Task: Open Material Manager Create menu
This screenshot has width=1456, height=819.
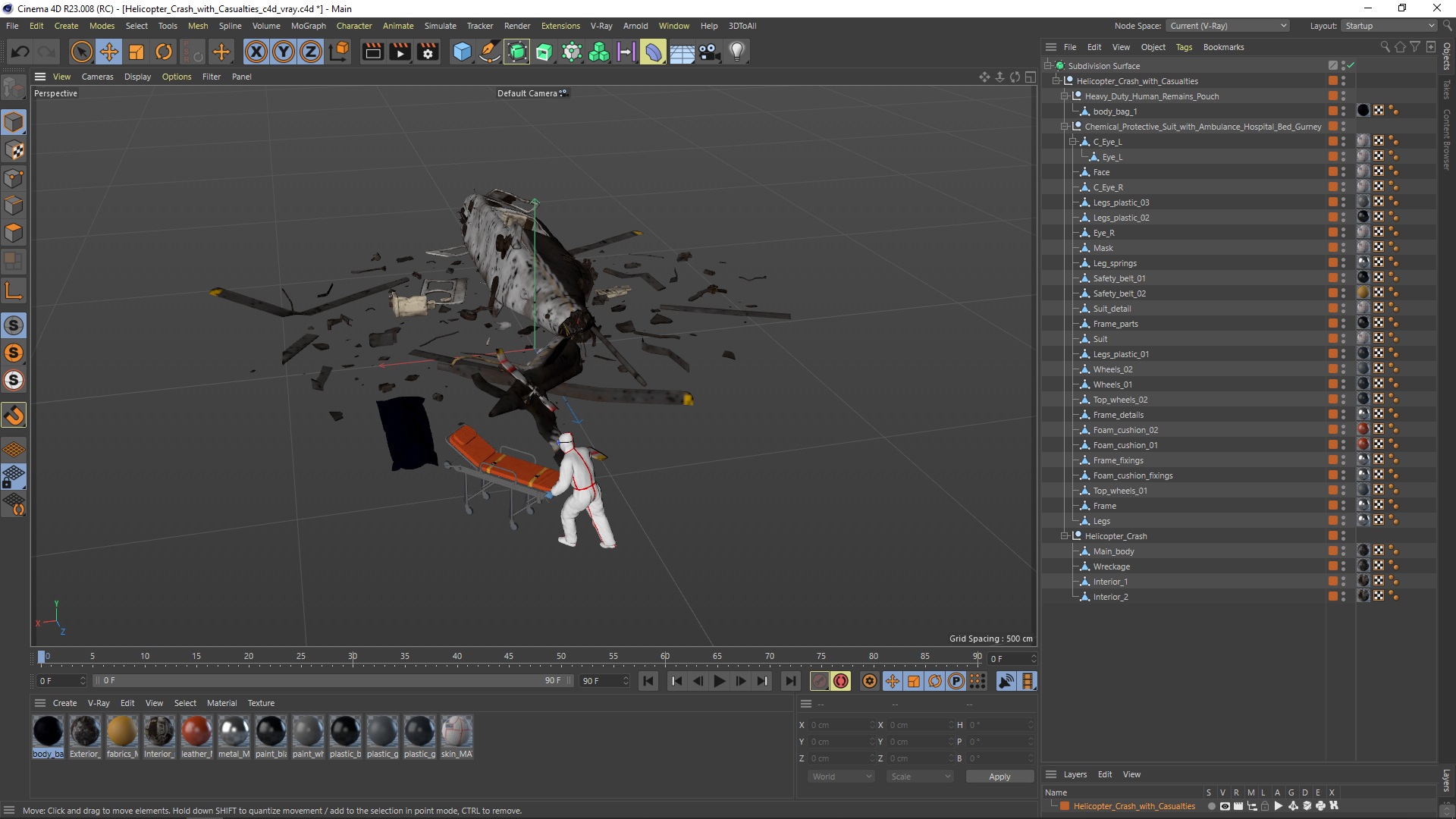Action: (64, 703)
